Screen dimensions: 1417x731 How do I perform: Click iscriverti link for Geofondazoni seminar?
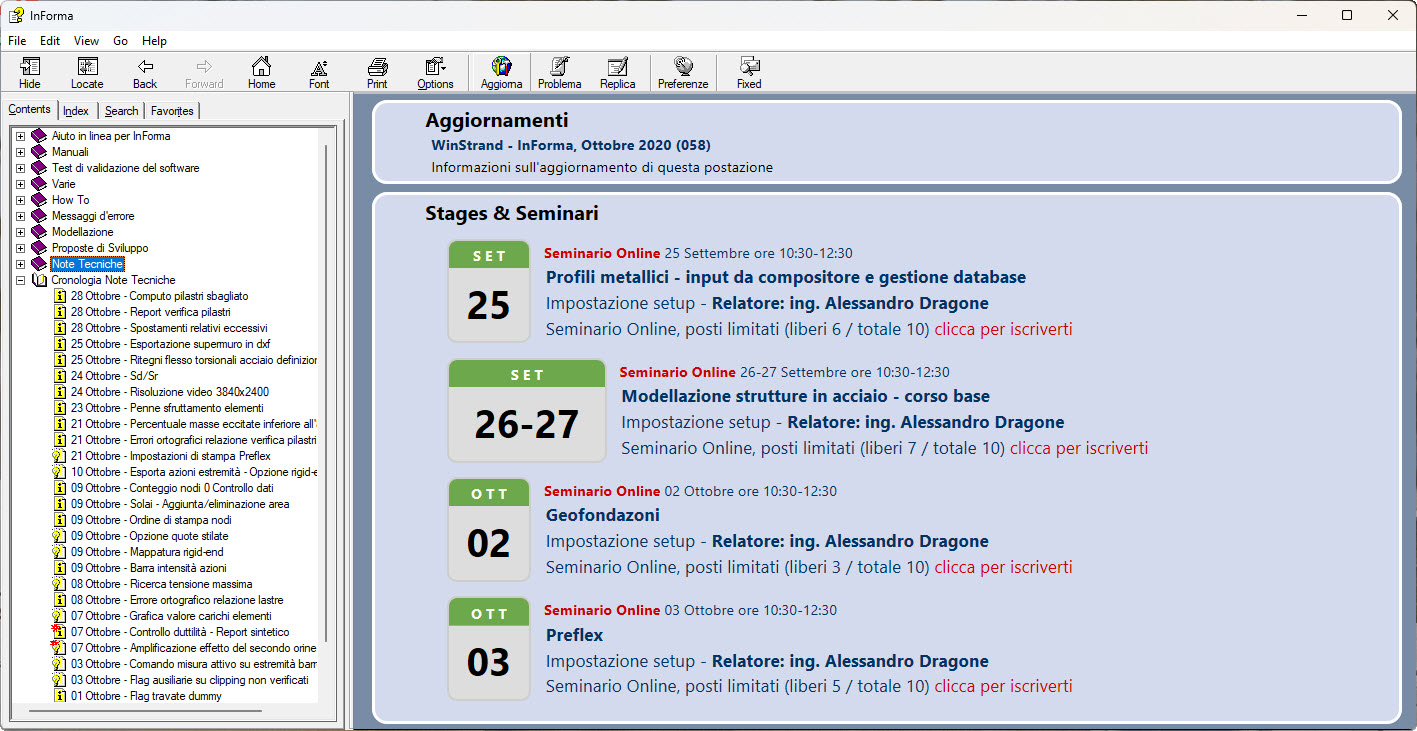1003,567
